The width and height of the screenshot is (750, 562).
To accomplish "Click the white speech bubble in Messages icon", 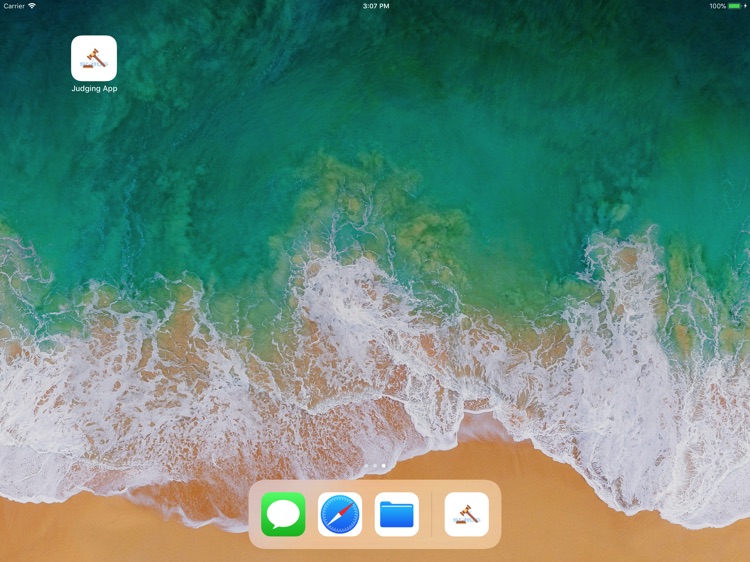I will (x=283, y=514).
